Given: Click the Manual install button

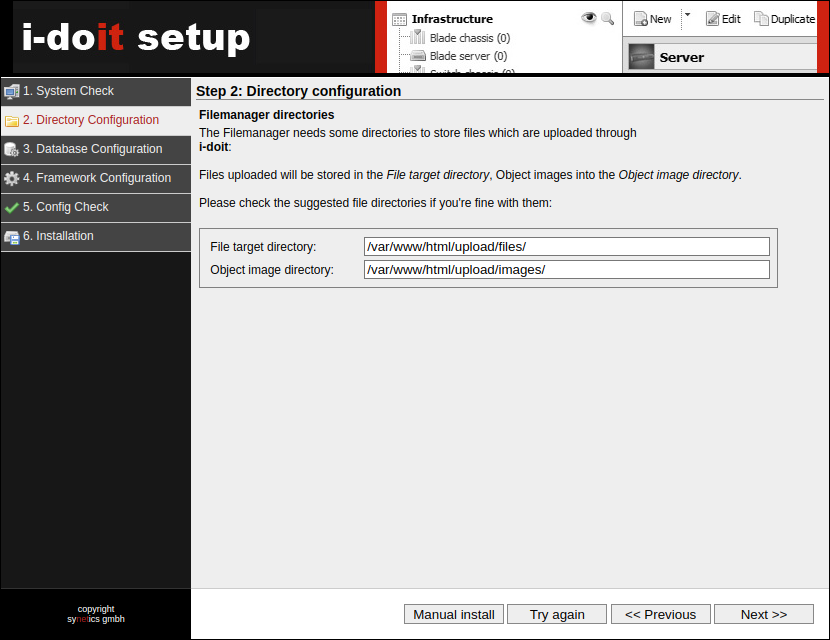Looking at the screenshot, I should coord(454,614).
